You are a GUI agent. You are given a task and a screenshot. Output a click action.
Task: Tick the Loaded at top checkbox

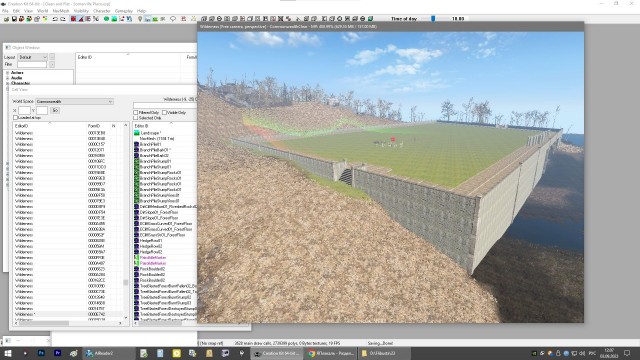[16, 118]
